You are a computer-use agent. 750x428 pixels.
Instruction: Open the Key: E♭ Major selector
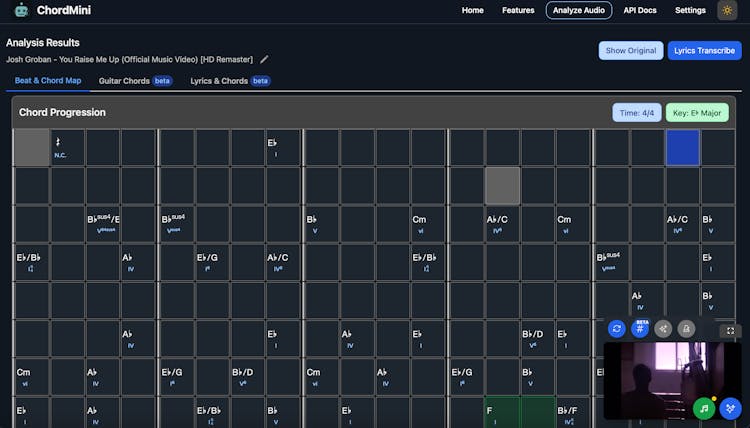click(697, 113)
